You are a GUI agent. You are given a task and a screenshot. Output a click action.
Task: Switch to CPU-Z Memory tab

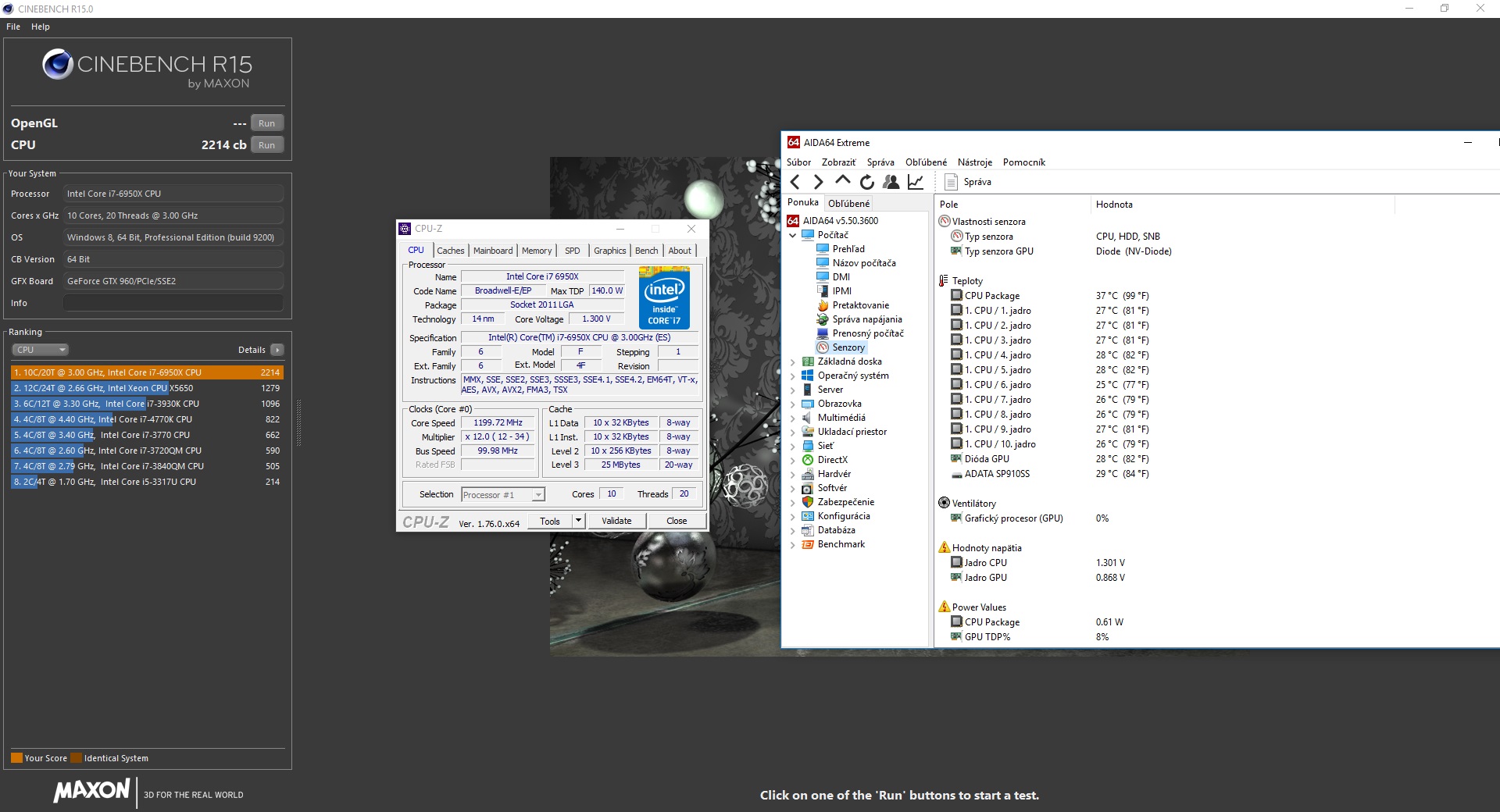pyautogui.click(x=537, y=251)
